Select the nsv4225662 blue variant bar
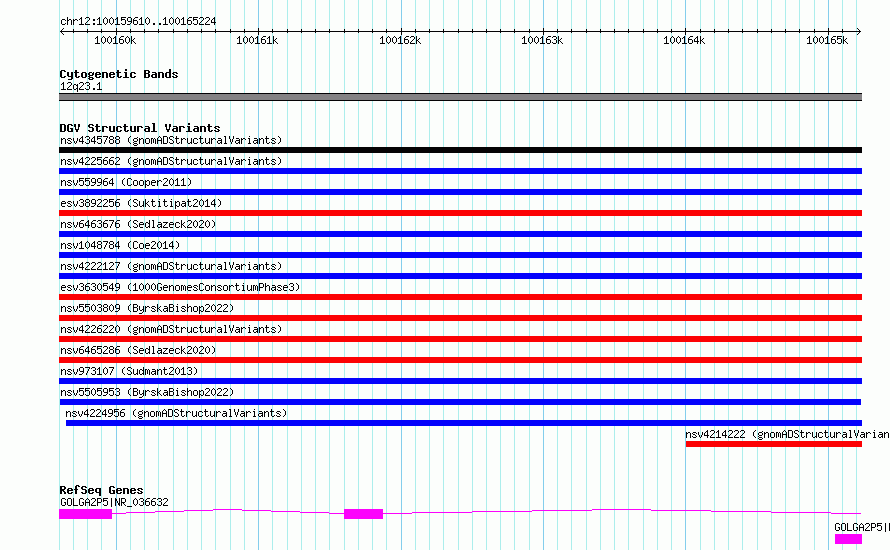This screenshot has width=890, height=550. (x=460, y=171)
